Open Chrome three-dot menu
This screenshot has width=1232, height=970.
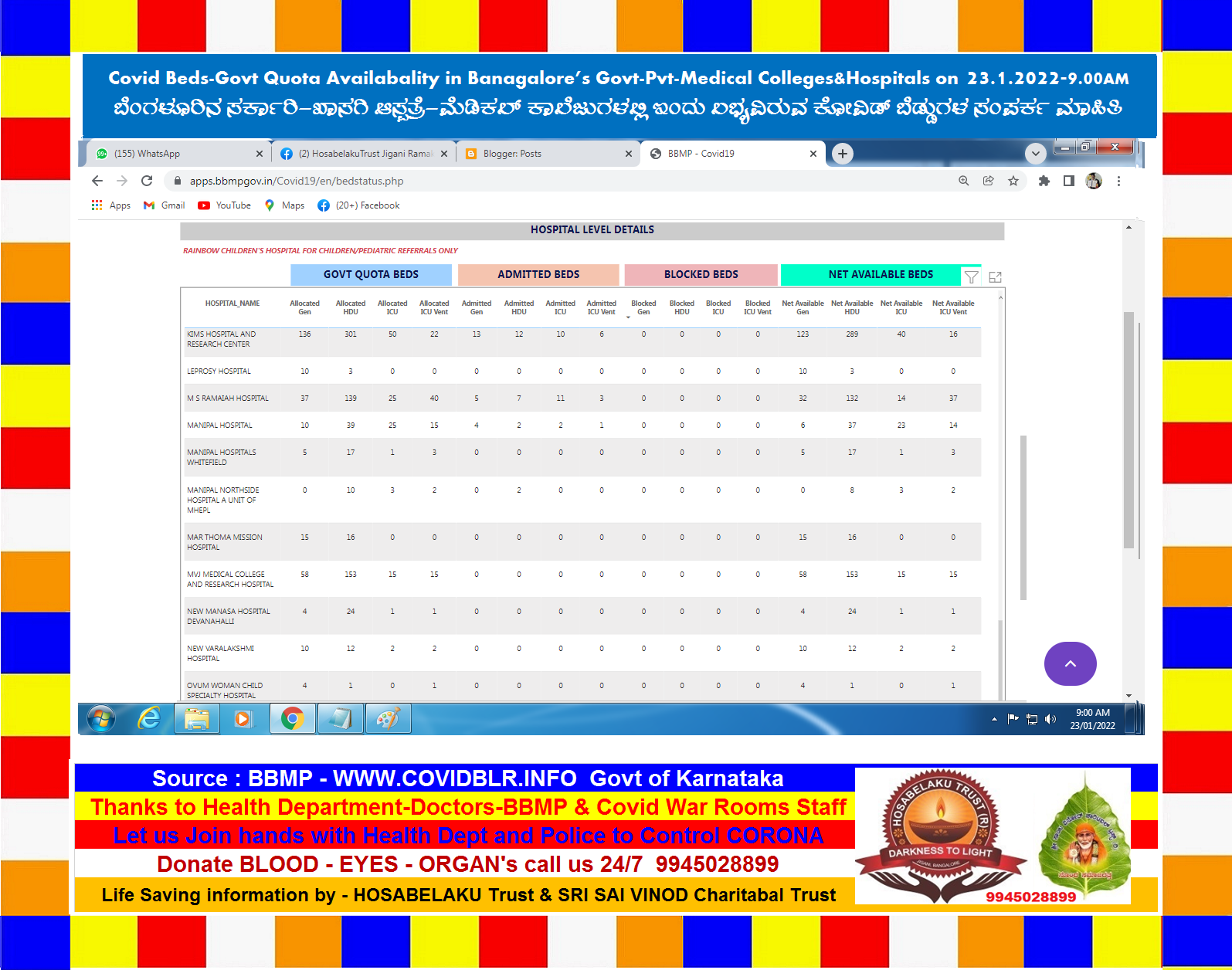coord(1118,181)
